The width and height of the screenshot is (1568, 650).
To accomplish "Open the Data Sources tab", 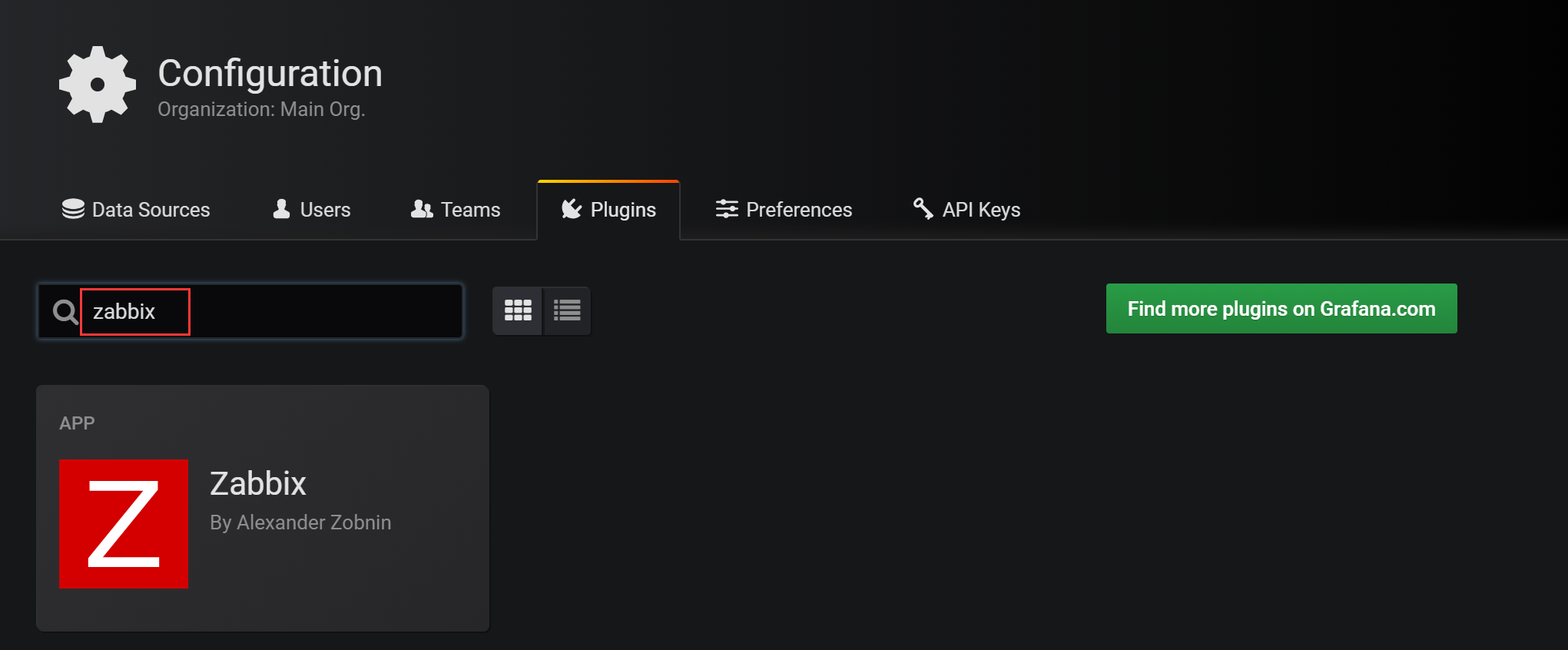I will click(136, 210).
